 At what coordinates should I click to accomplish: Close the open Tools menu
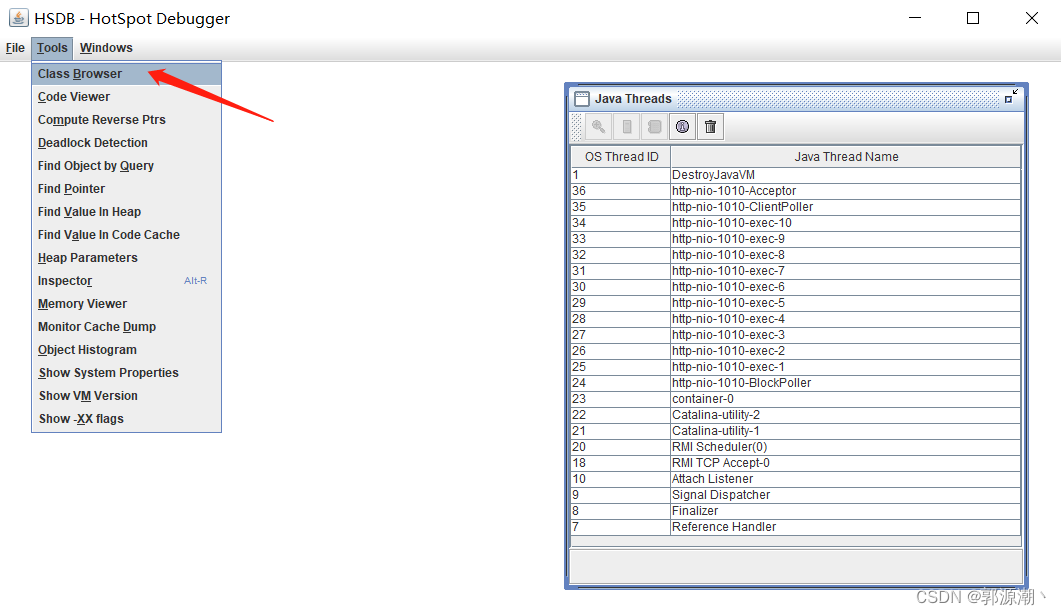52,48
